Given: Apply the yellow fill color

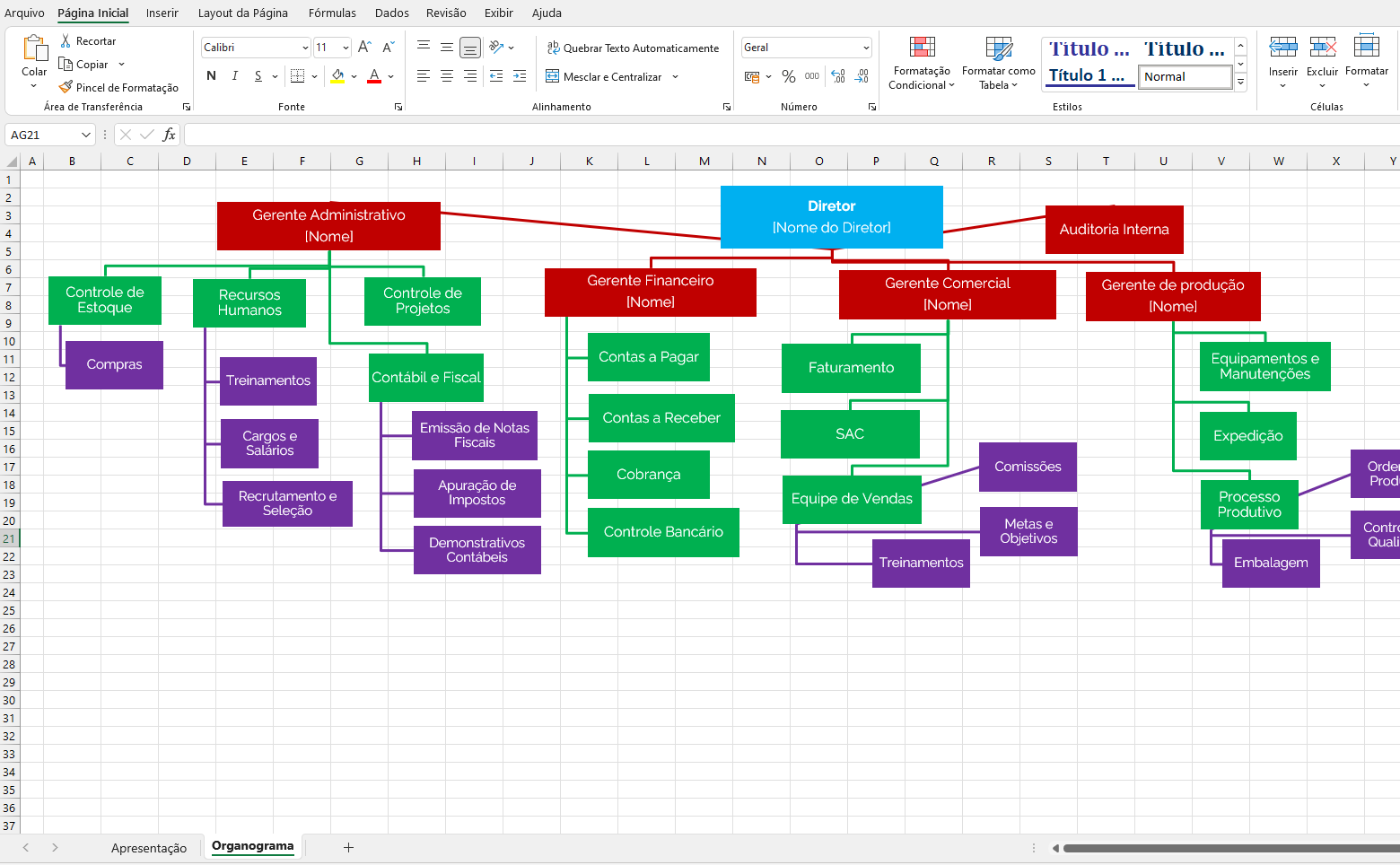Looking at the screenshot, I should click(337, 76).
